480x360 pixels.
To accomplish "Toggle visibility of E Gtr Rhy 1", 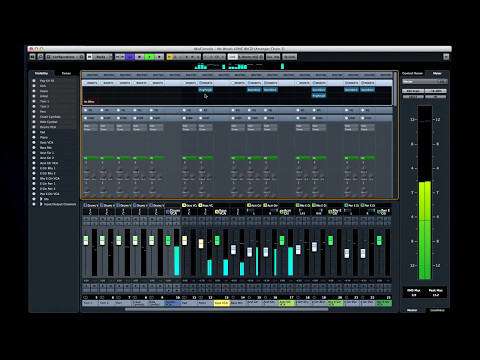I will [x=34, y=168].
